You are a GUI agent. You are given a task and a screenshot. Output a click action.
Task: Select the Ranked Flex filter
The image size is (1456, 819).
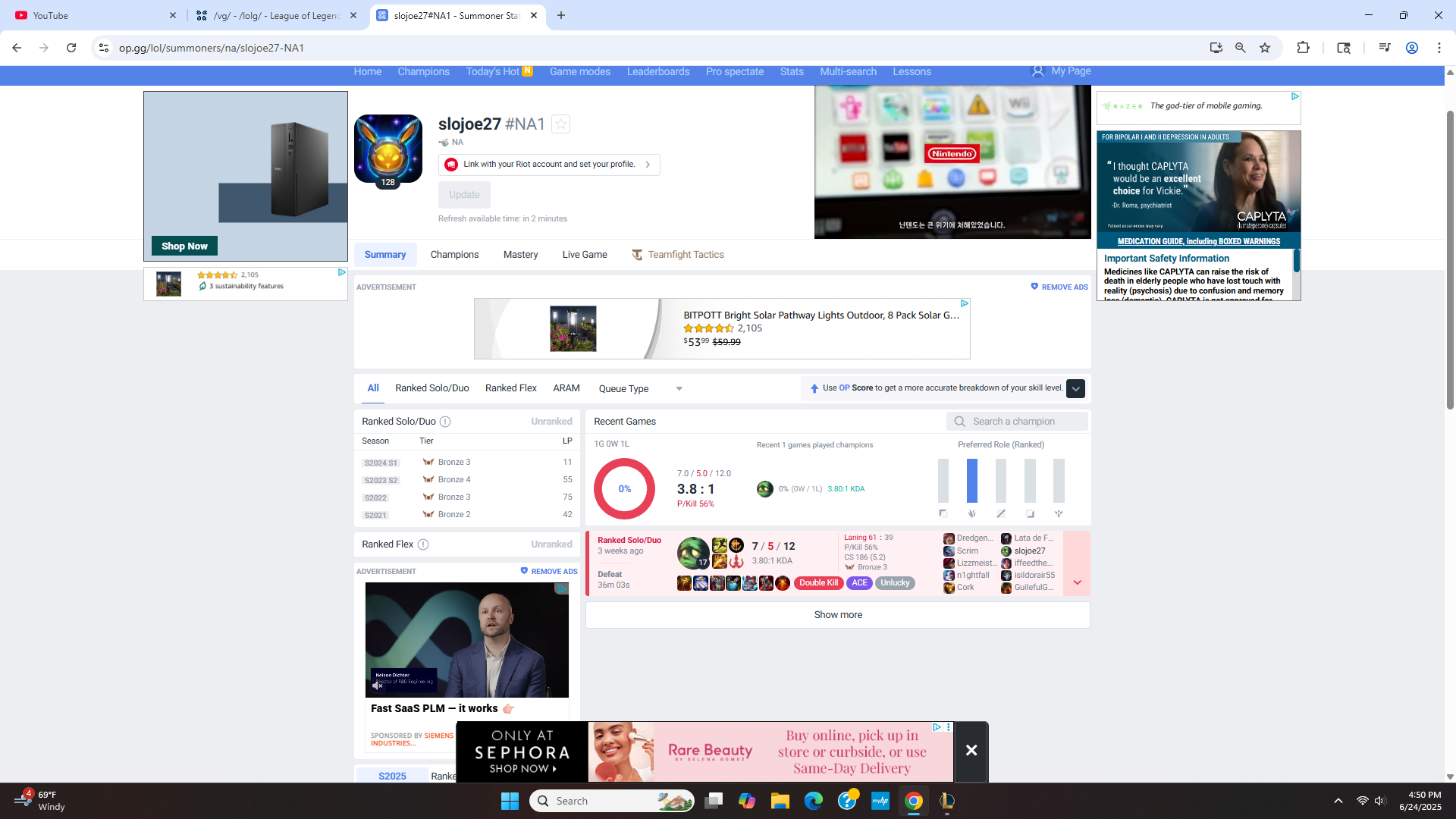(x=511, y=388)
